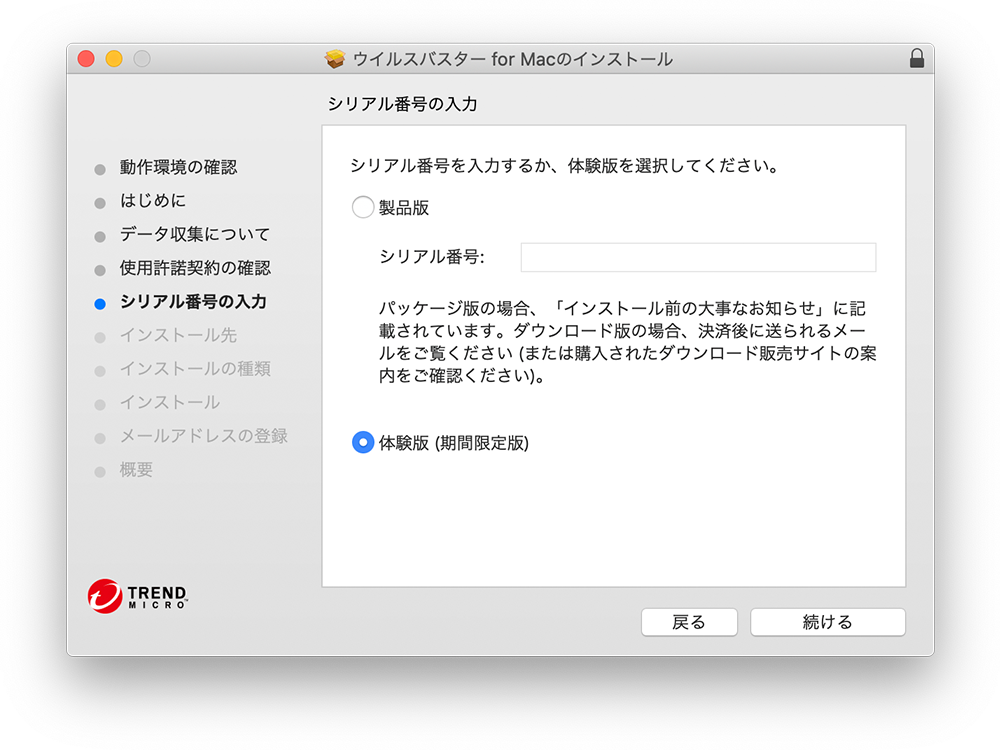1000x750 pixels.
Task: Open the 使用許諾契約の確認 step
Action: (x=194, y=269)
